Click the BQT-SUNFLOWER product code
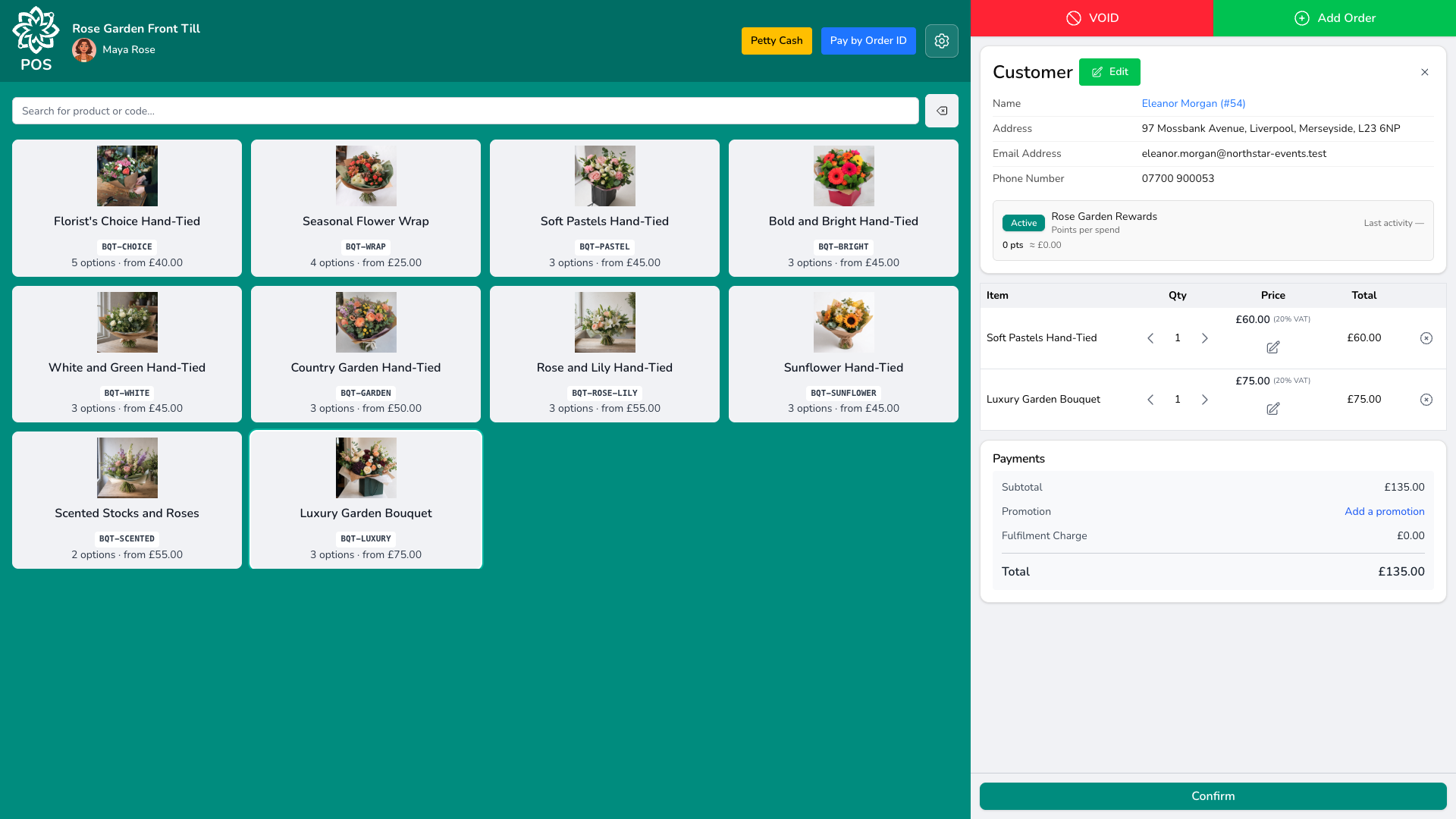The width and height of the screenshot is (1456, 819). pos(844,394)
